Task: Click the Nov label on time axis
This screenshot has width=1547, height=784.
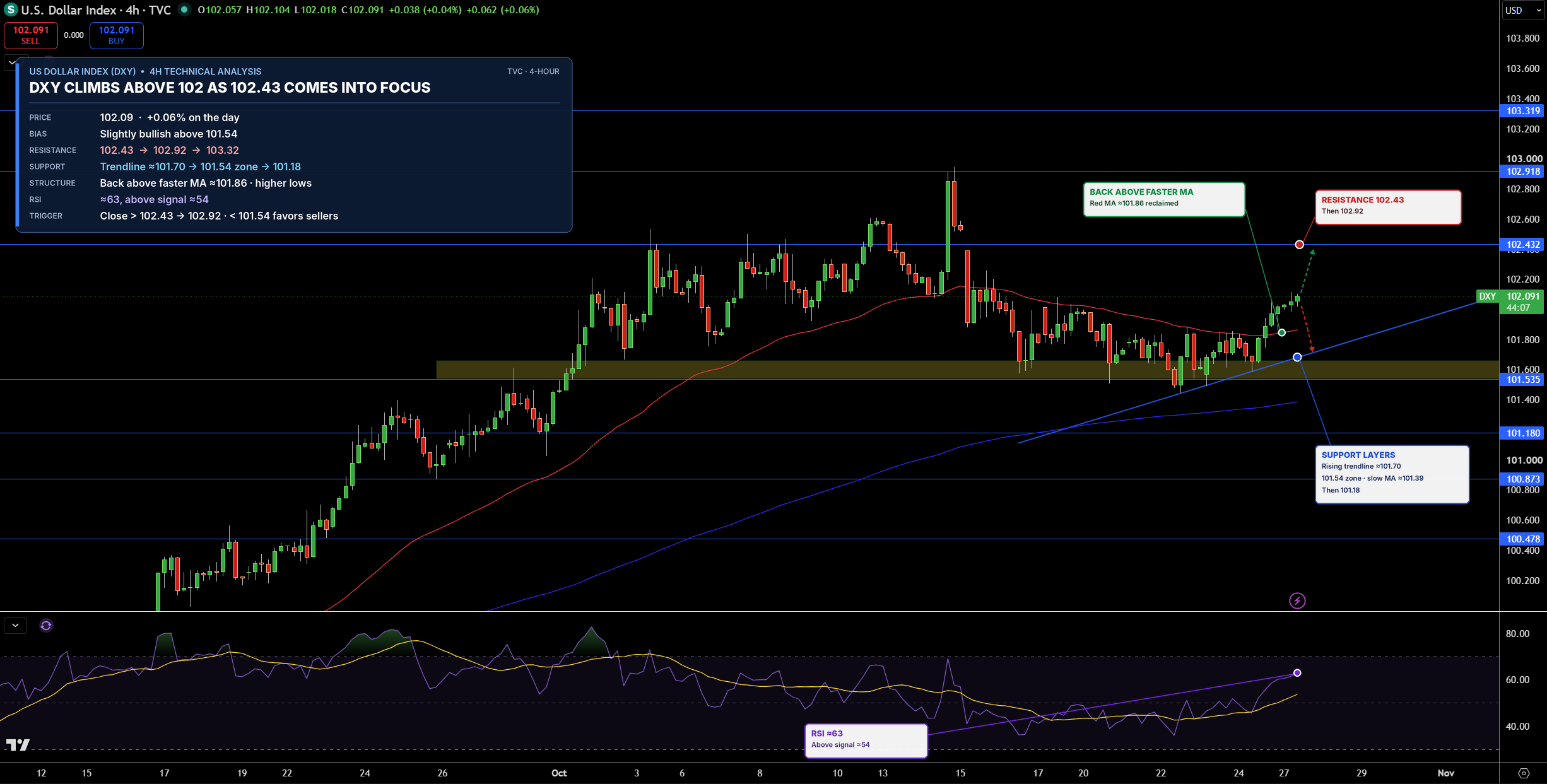Action: click(x=1446, y=773)
